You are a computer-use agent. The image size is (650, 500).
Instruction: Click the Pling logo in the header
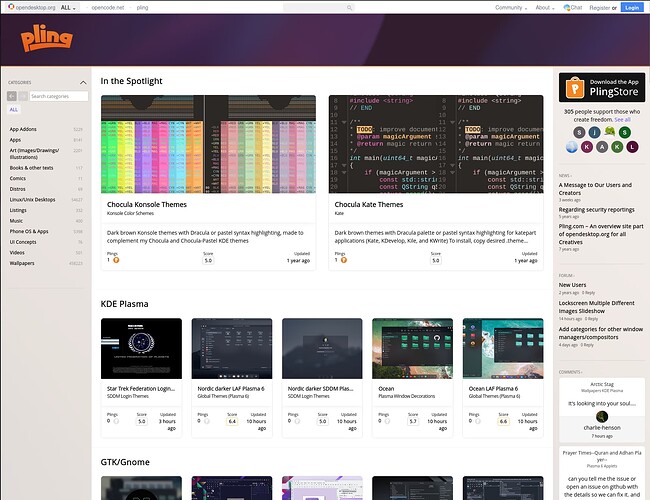(x=46, y=38)
